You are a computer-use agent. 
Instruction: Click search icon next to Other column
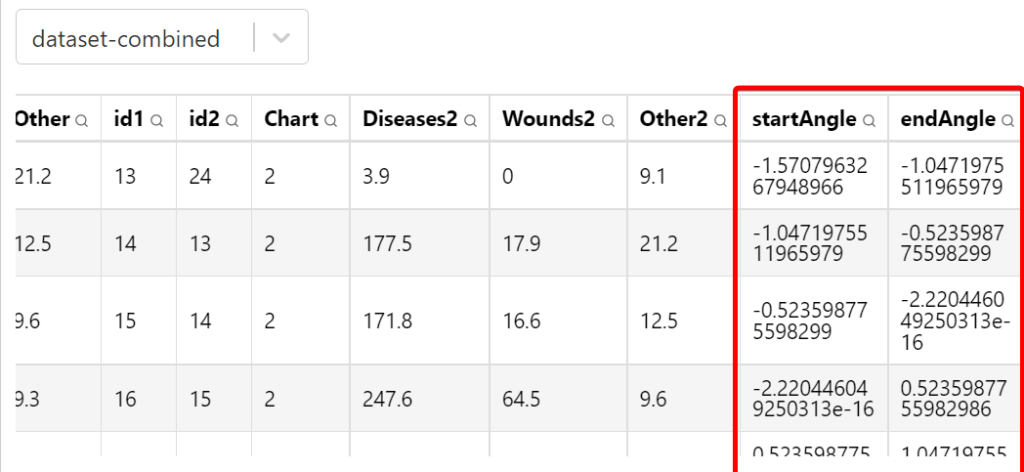coord(81,120)
